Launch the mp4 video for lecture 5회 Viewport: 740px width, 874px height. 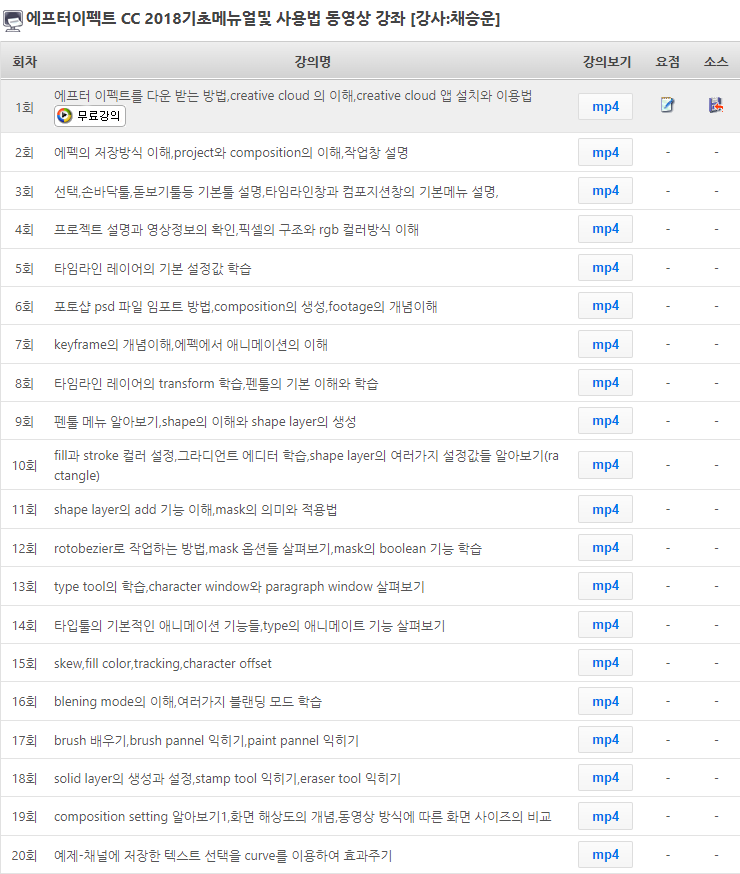[605, 268]
